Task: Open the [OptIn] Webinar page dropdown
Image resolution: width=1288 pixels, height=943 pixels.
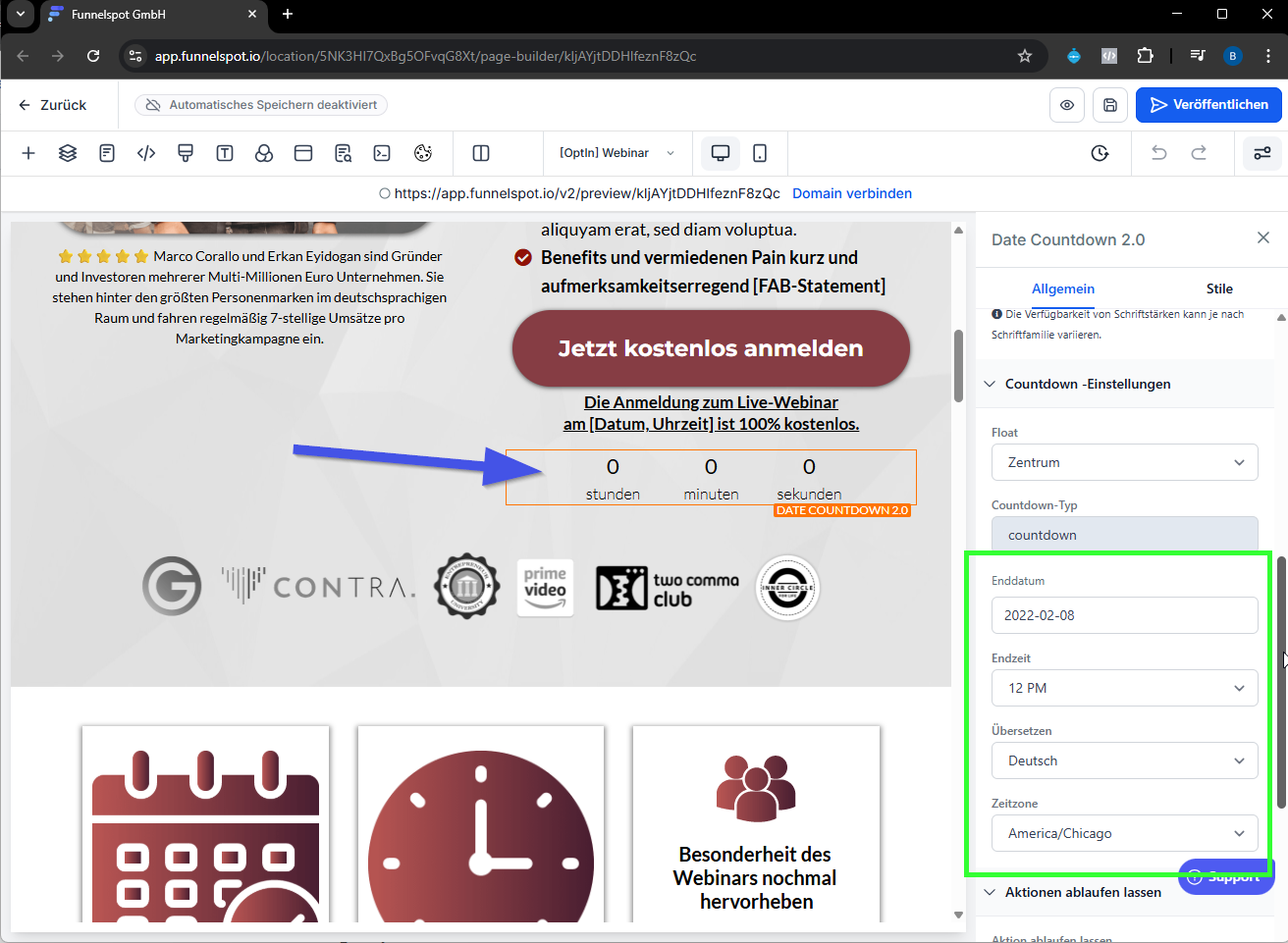Action: tap(617, 153)
